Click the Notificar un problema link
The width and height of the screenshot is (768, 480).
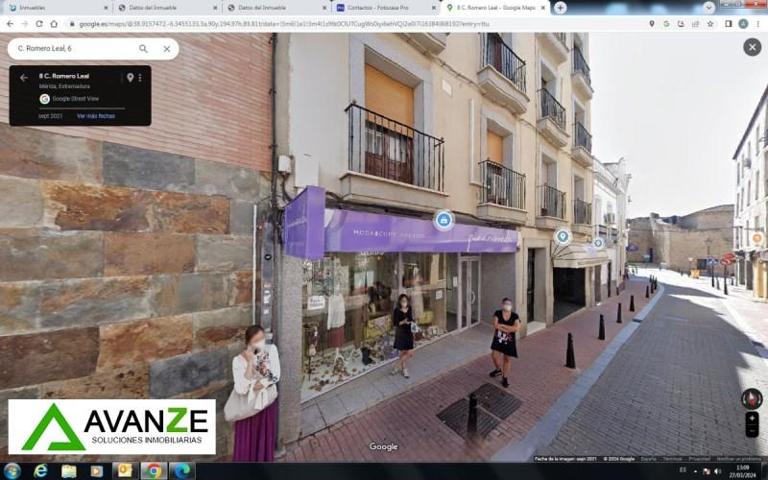[x=739, y=459]
